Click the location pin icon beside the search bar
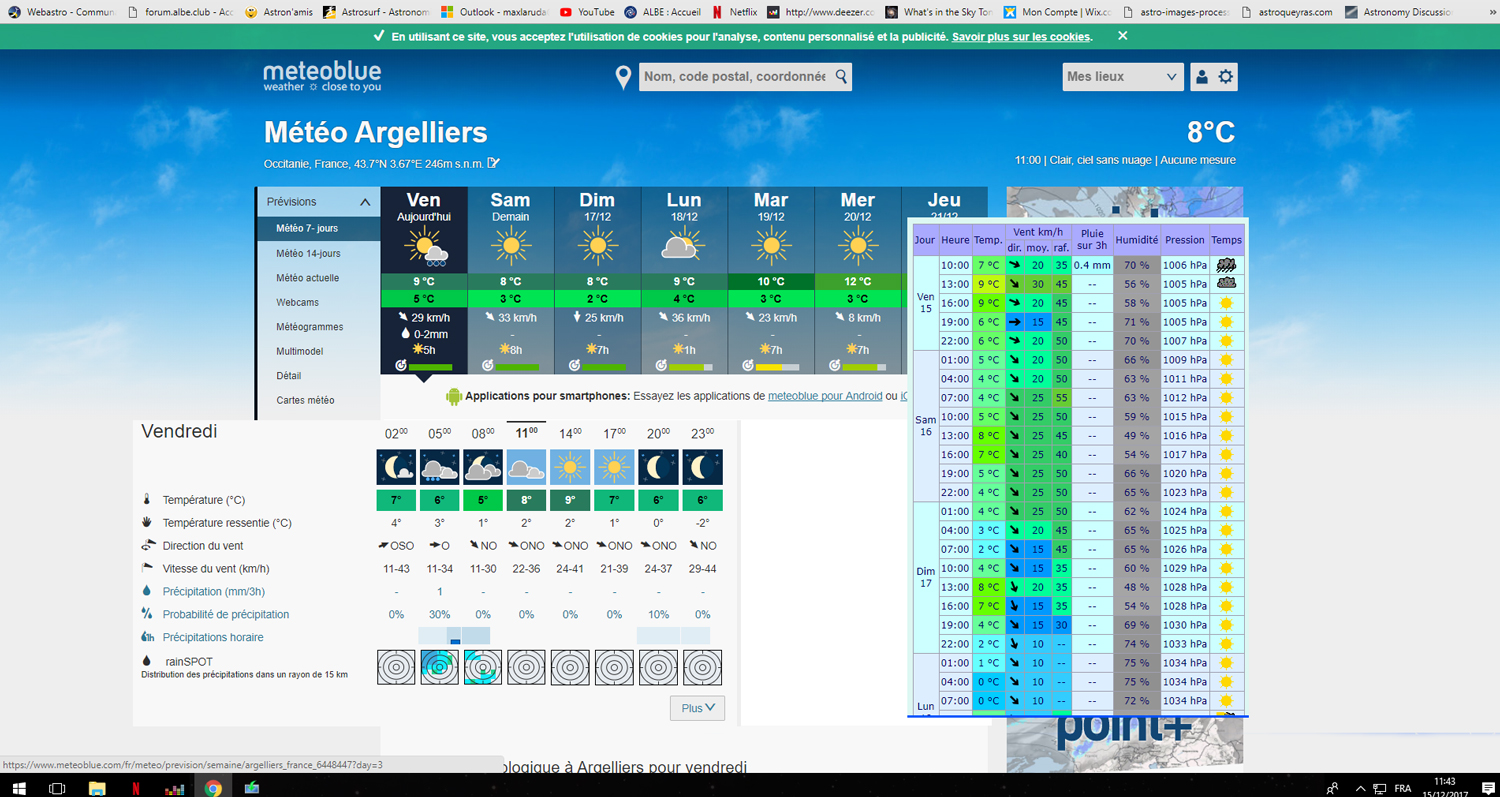The width and height of the screenshot is (1500, 797). 624,76
